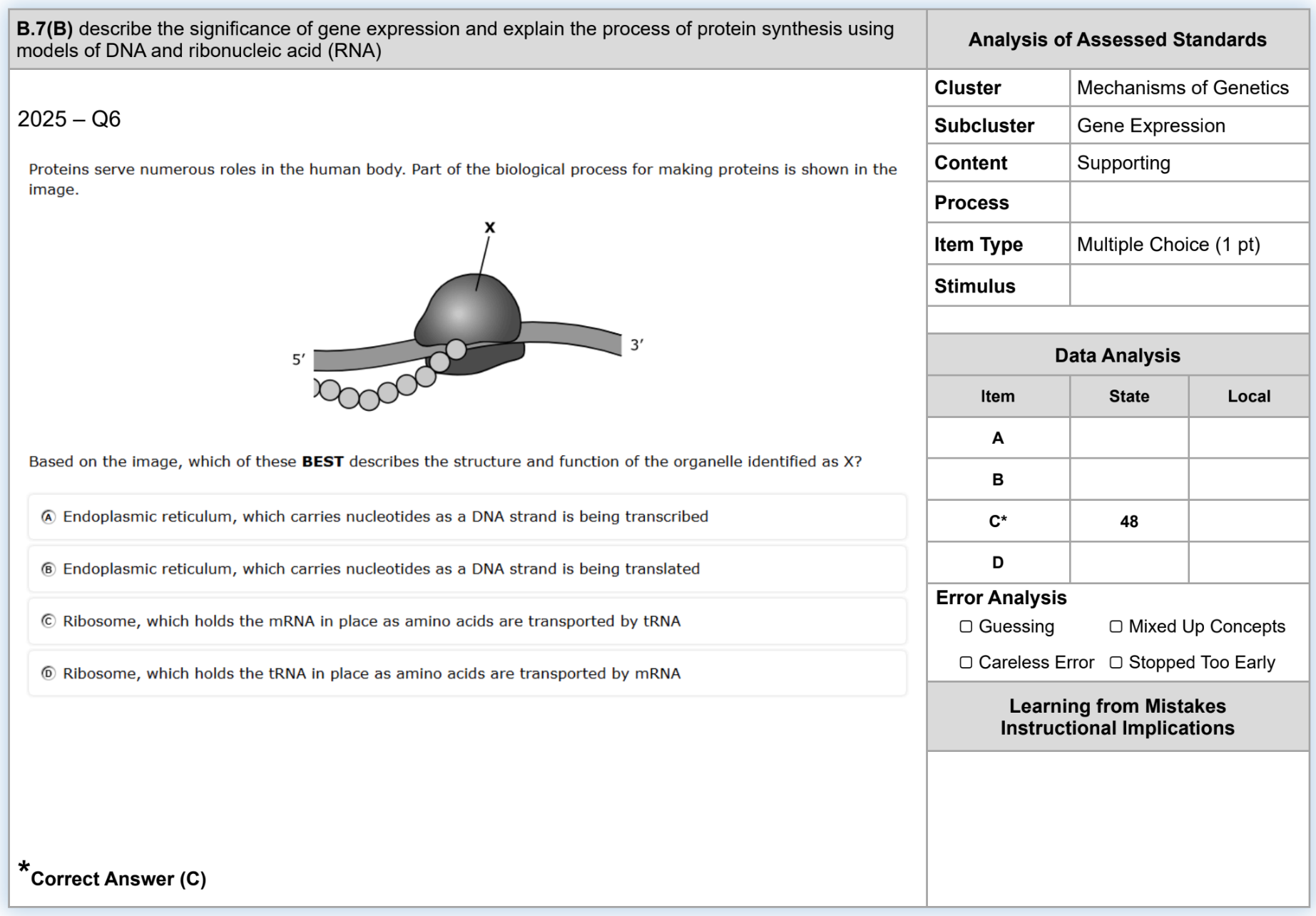The width and height of the screenshot is (1316, 916).
Task: Click the 5' end label of mRNA
Action: pos(299,360)
